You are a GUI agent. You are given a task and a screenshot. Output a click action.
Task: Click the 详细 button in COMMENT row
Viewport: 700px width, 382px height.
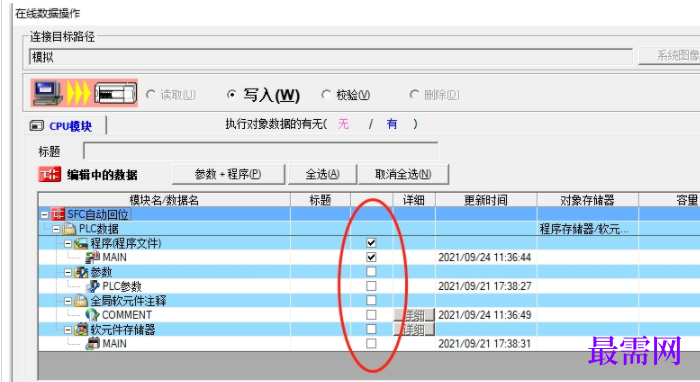pos(414,315)
